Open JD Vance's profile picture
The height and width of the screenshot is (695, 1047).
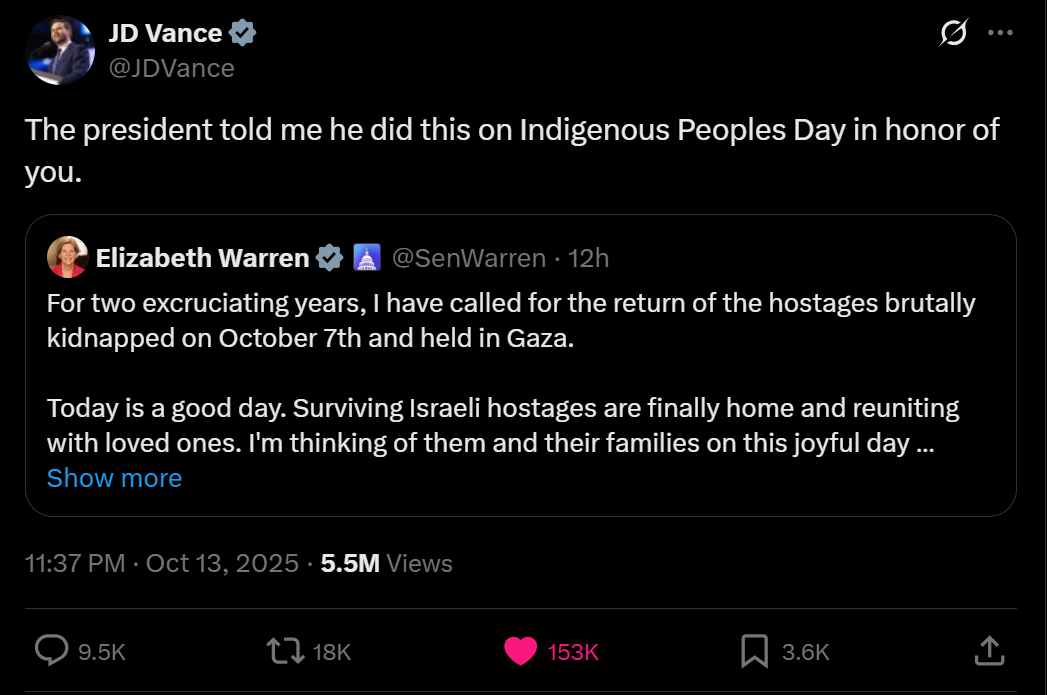(x=59, y=50)
